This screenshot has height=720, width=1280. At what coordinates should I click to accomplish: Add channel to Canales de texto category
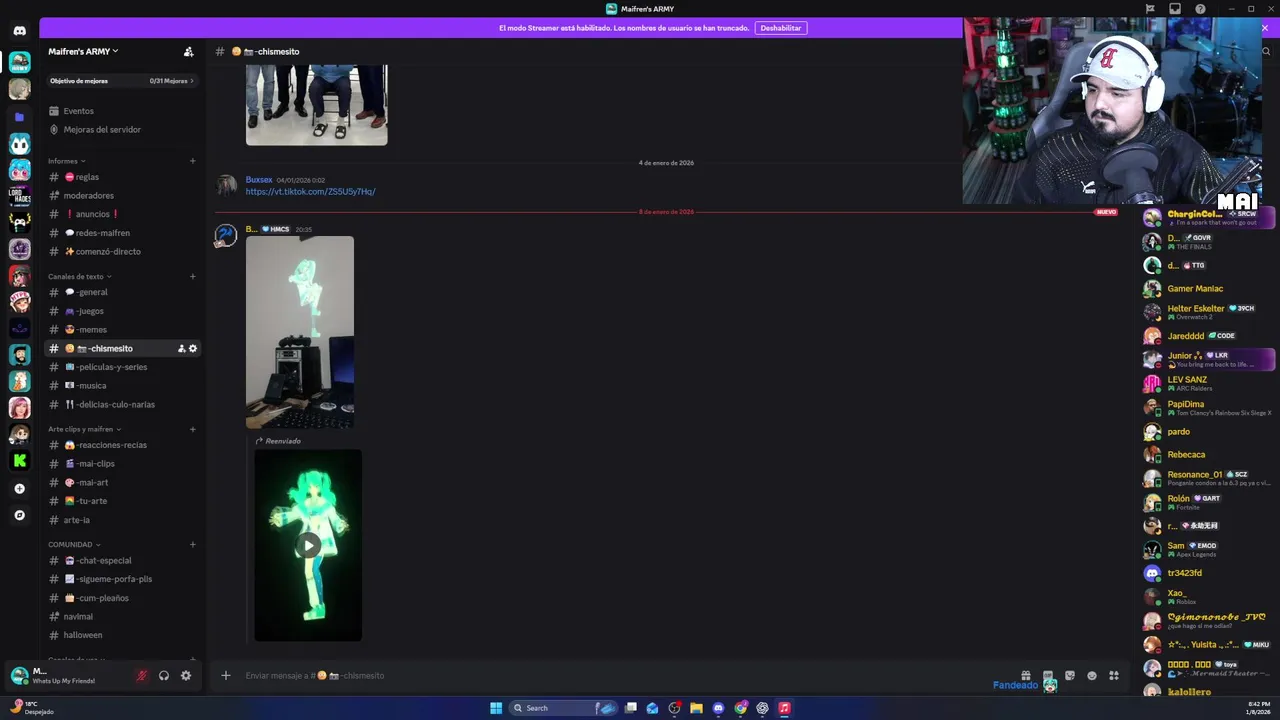click(x=193, y=276)
